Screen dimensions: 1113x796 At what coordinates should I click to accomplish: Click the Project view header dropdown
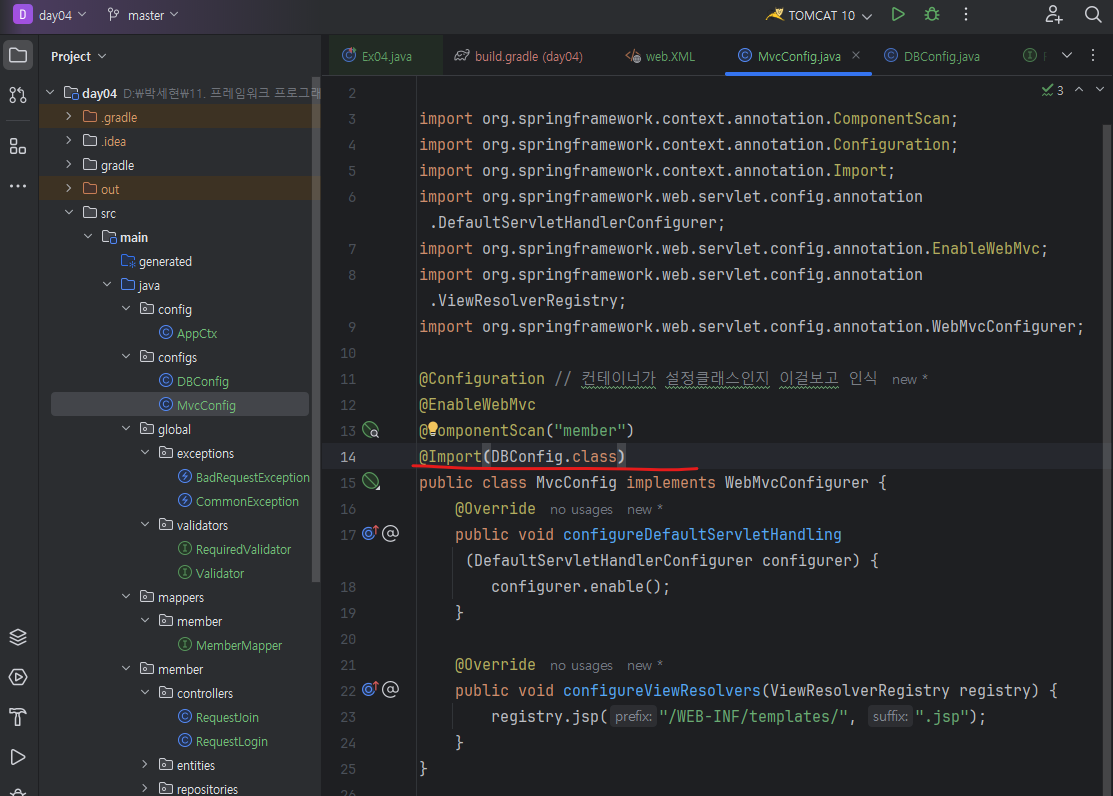pos(79,56)
